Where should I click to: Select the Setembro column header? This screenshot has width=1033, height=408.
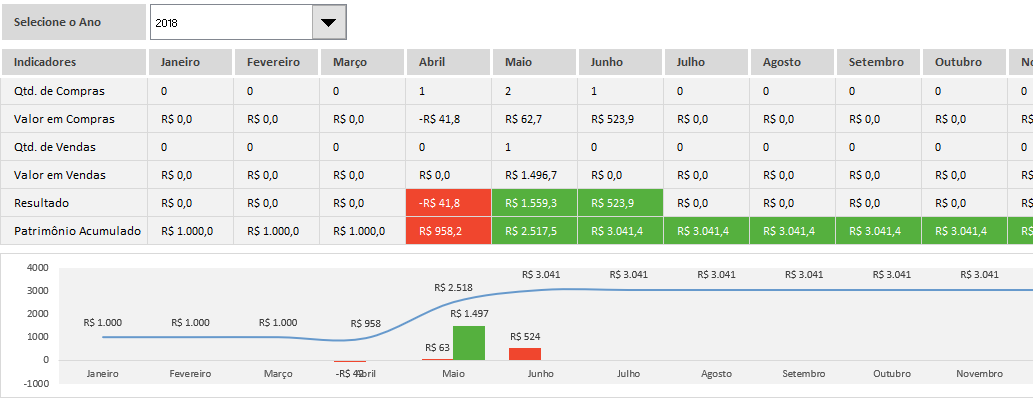[878, 62]
